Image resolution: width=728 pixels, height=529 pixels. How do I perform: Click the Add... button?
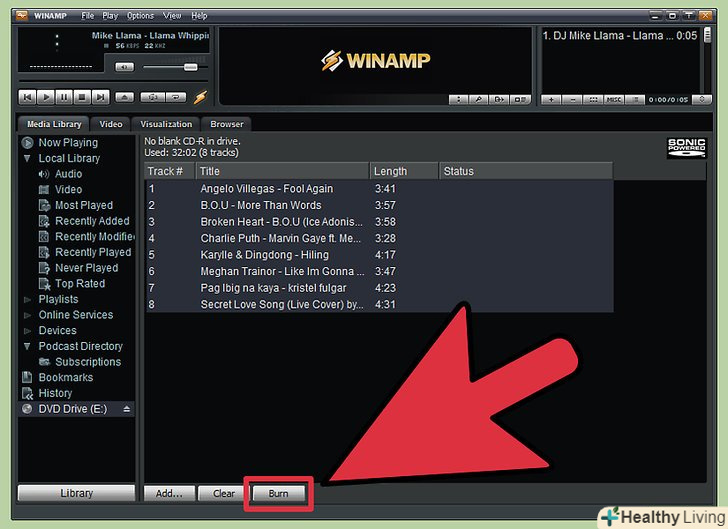coord(169,494)
